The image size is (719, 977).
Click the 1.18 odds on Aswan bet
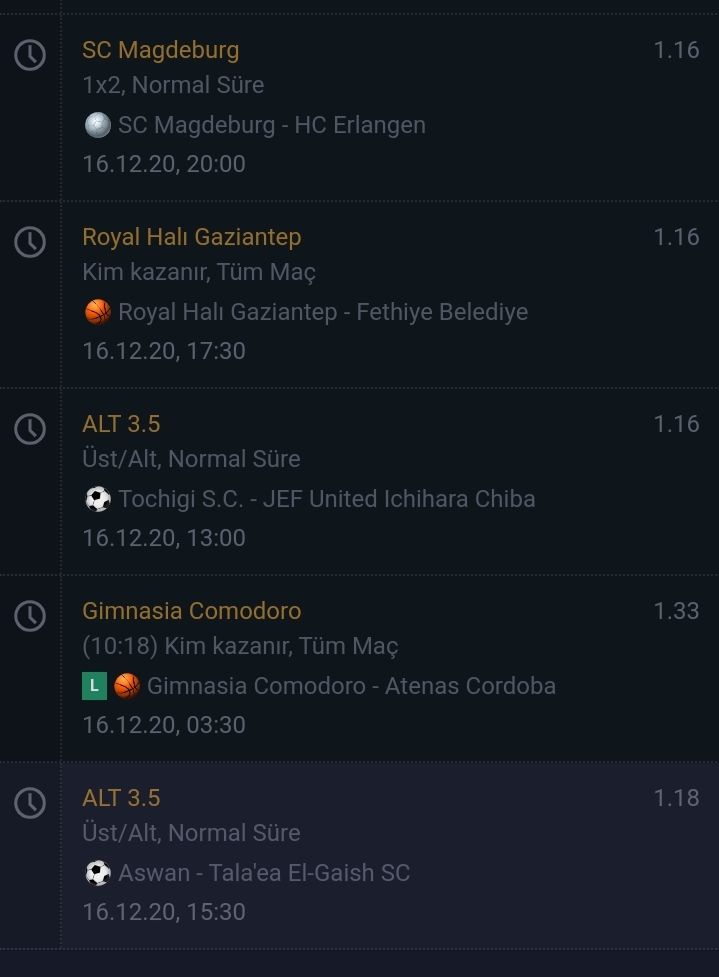676,798
